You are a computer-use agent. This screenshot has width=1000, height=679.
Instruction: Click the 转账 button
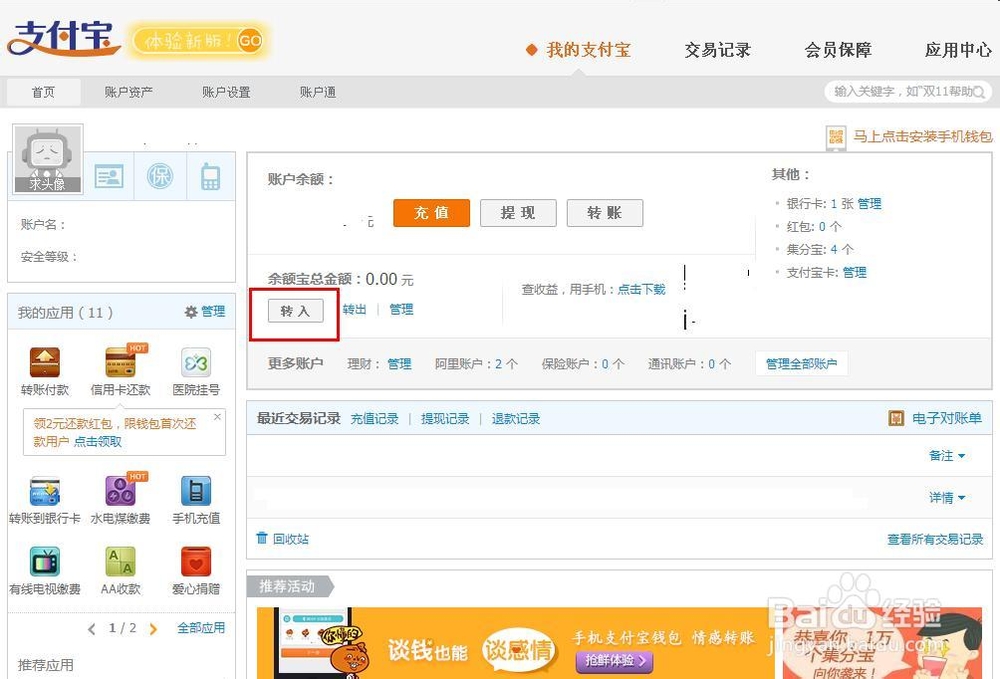point(605,213)
